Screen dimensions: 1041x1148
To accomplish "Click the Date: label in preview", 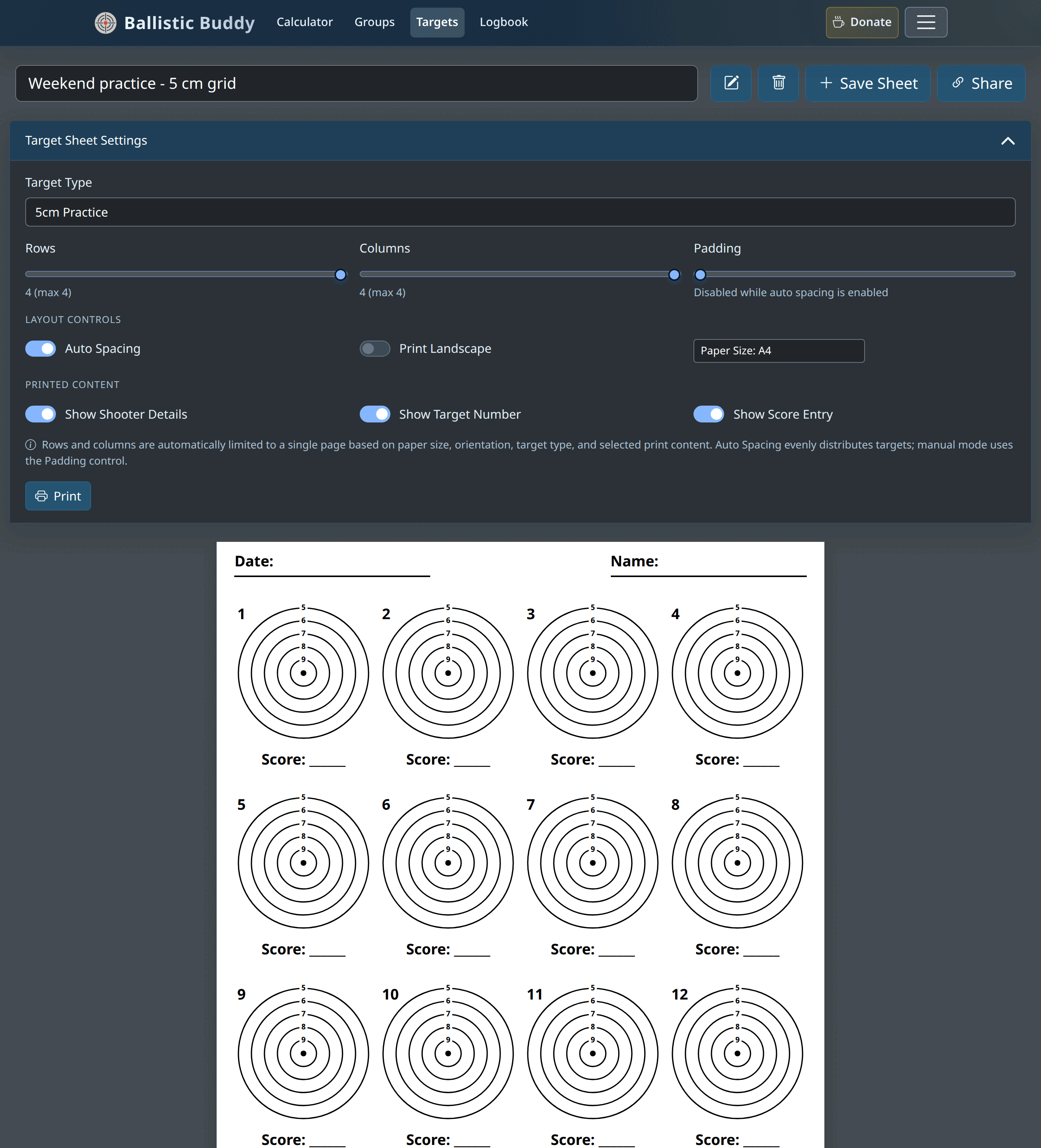I will click(x=254, y=561).
